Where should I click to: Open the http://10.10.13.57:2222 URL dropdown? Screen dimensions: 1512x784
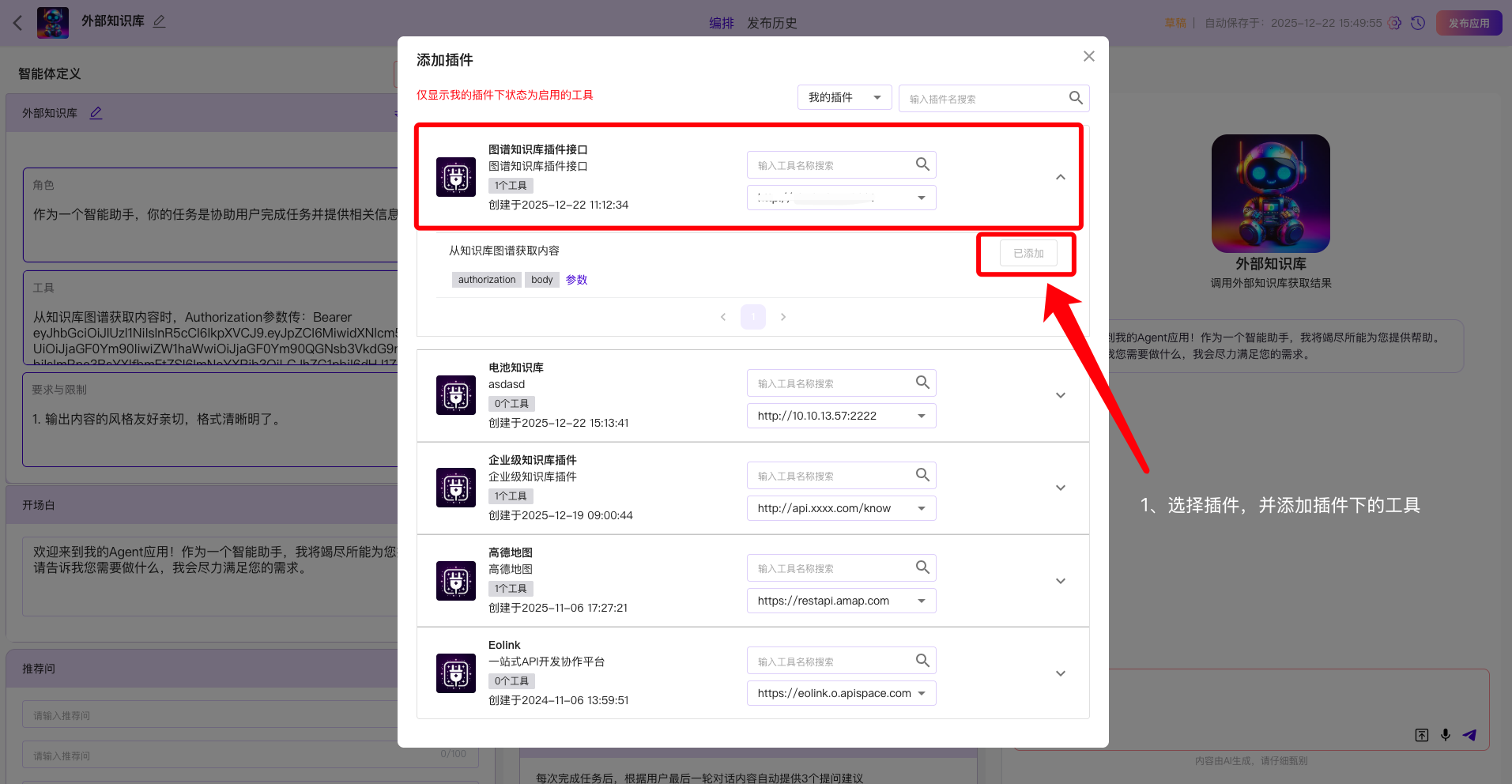(921, 416)
